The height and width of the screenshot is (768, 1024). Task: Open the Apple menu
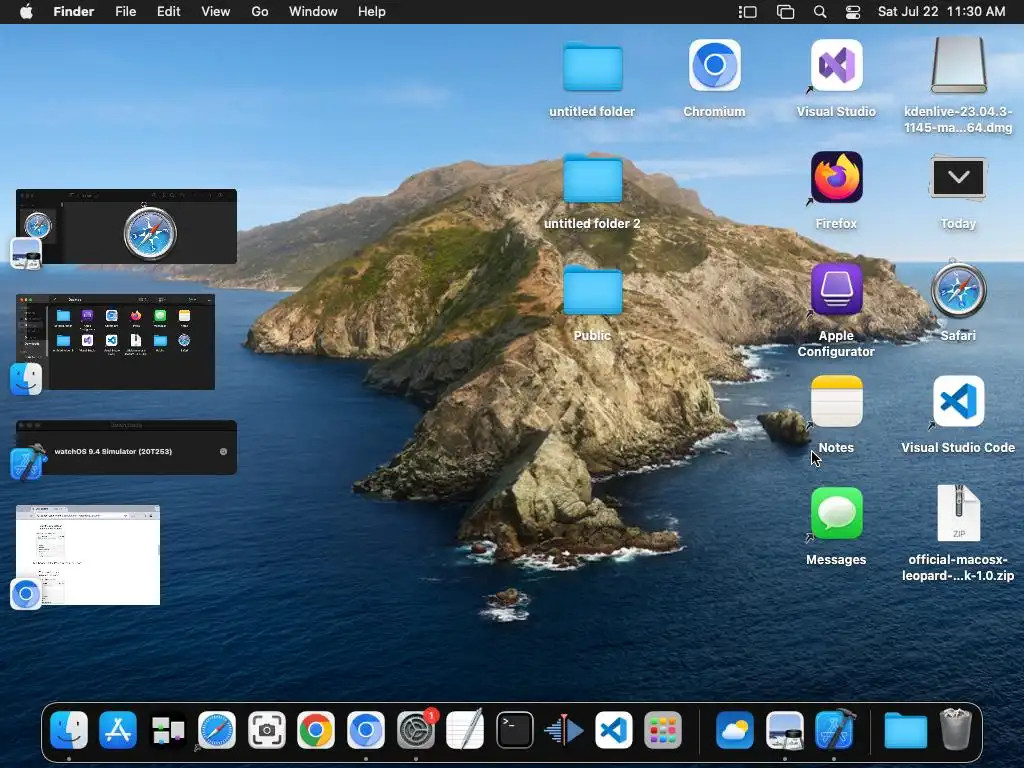pyautogui.click(x=26, y=12)
